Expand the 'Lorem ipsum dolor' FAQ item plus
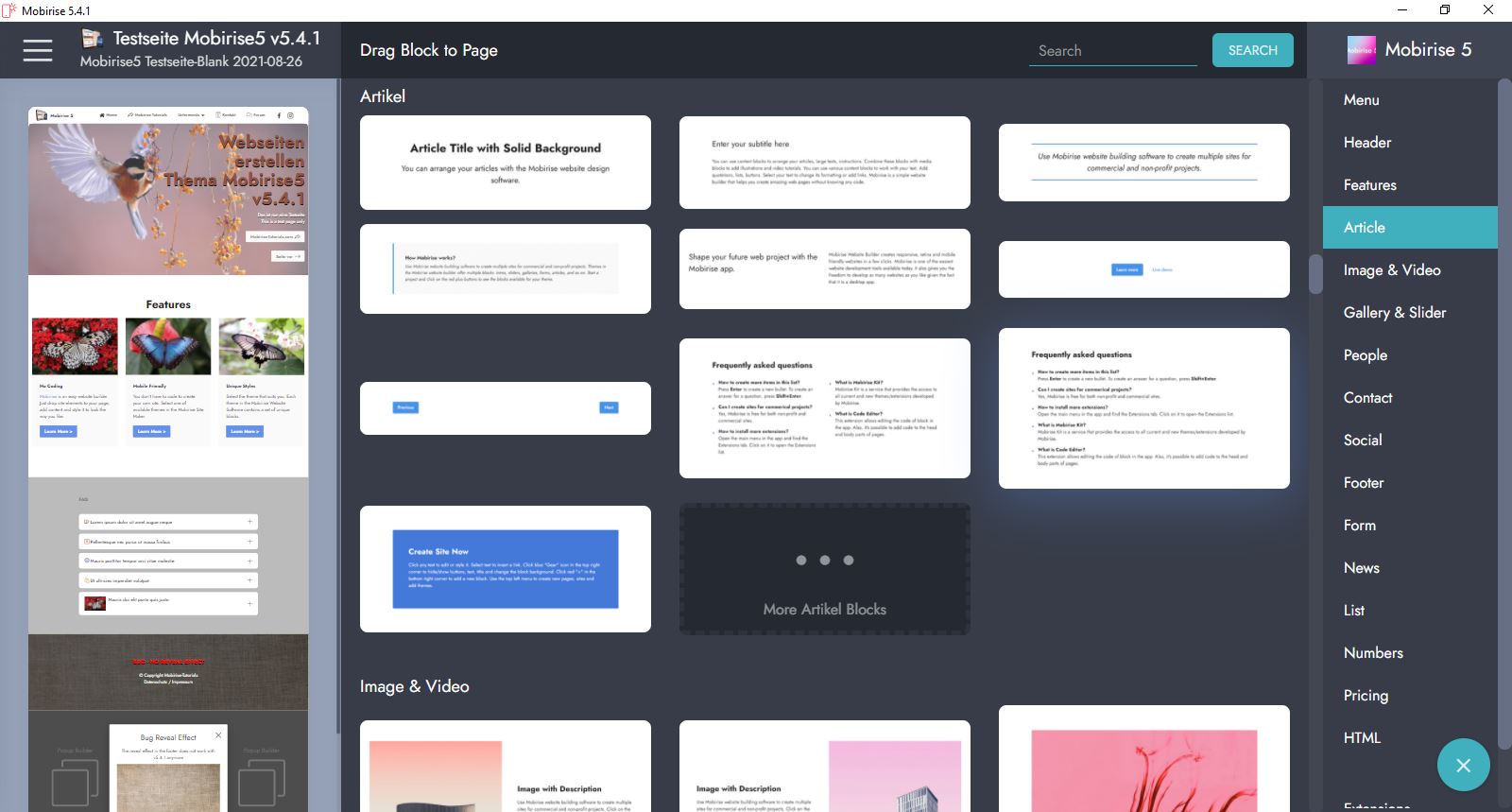This screenshot has width=1512, height=812. (x=249, y=522)
